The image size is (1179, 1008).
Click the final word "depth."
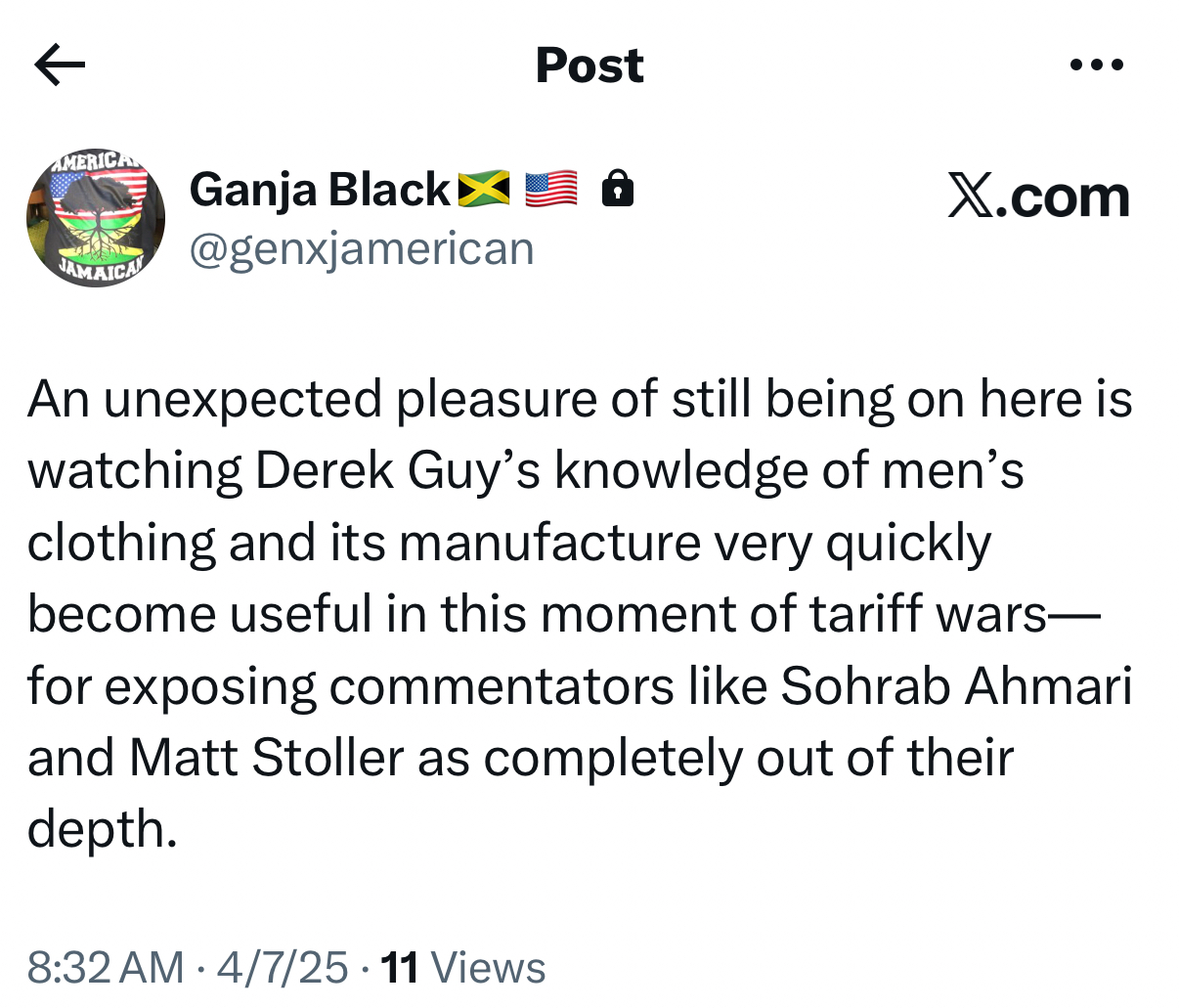103,829
